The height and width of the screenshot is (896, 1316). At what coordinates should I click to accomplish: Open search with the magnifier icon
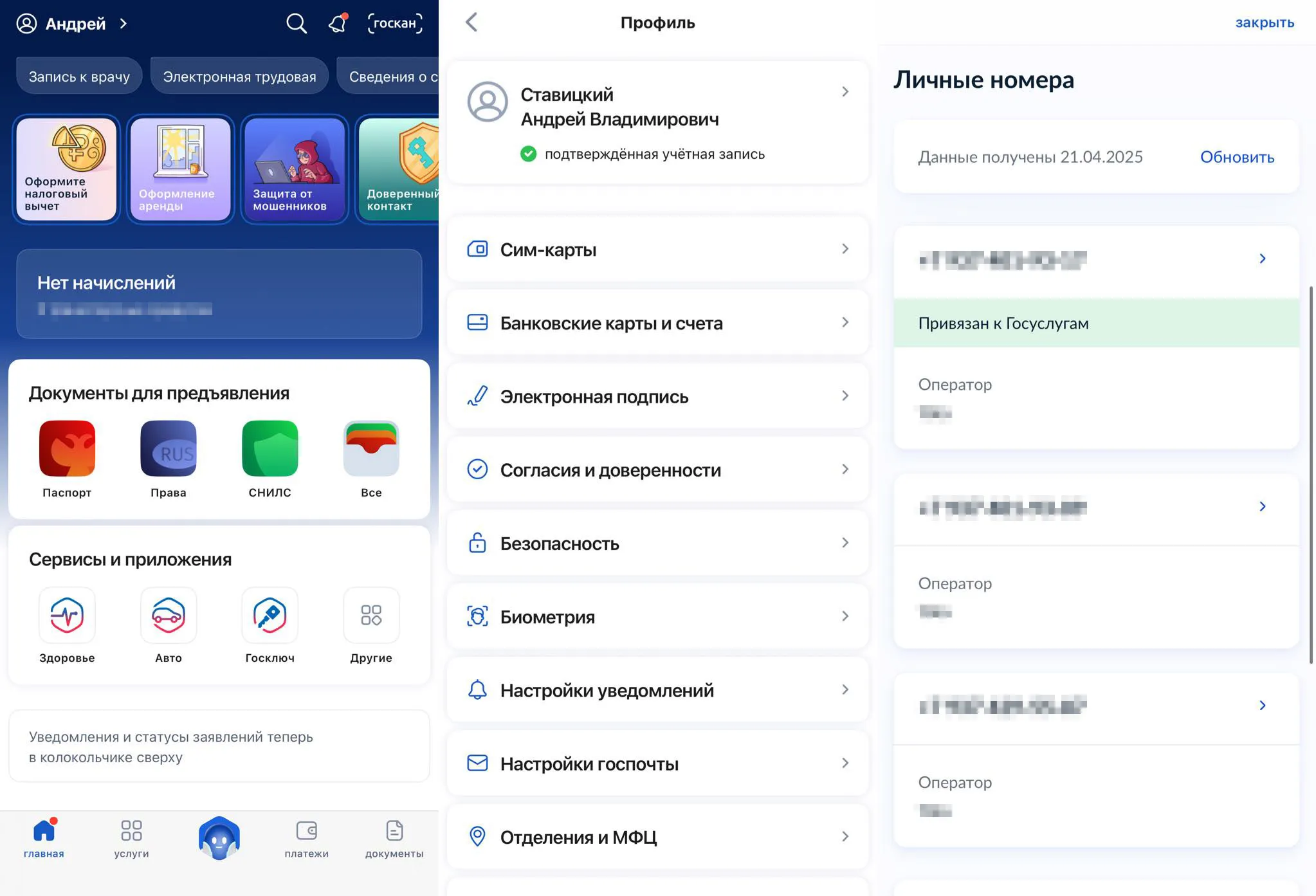point(296,24)
